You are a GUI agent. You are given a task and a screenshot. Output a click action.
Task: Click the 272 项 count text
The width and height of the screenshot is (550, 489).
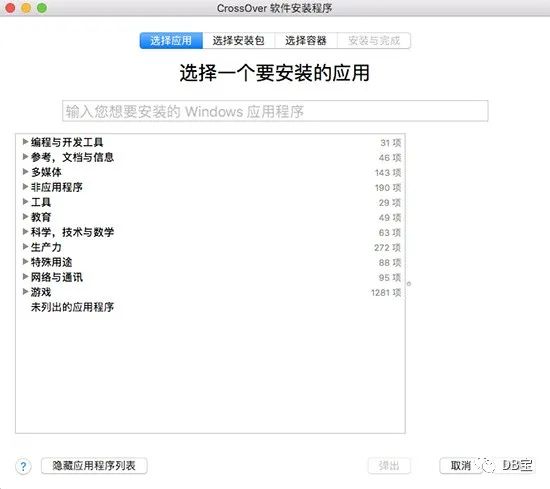tap(387, 248)
